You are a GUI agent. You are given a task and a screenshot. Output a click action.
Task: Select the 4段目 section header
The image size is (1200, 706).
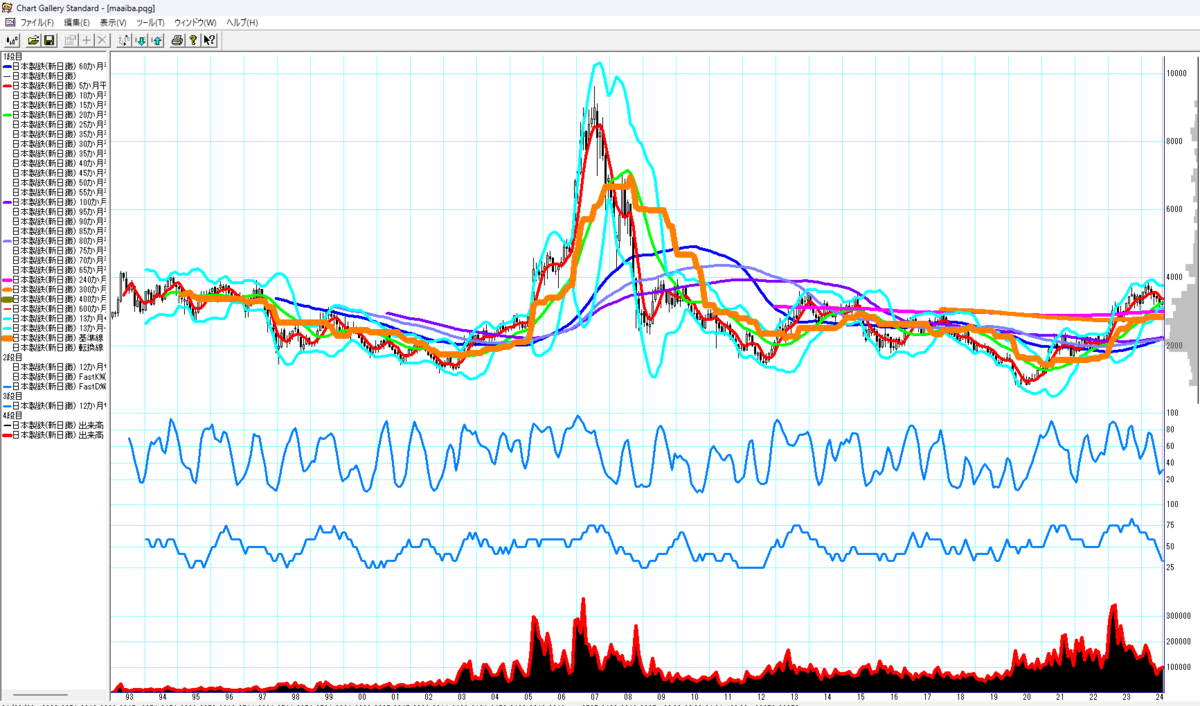pos(12,415)
